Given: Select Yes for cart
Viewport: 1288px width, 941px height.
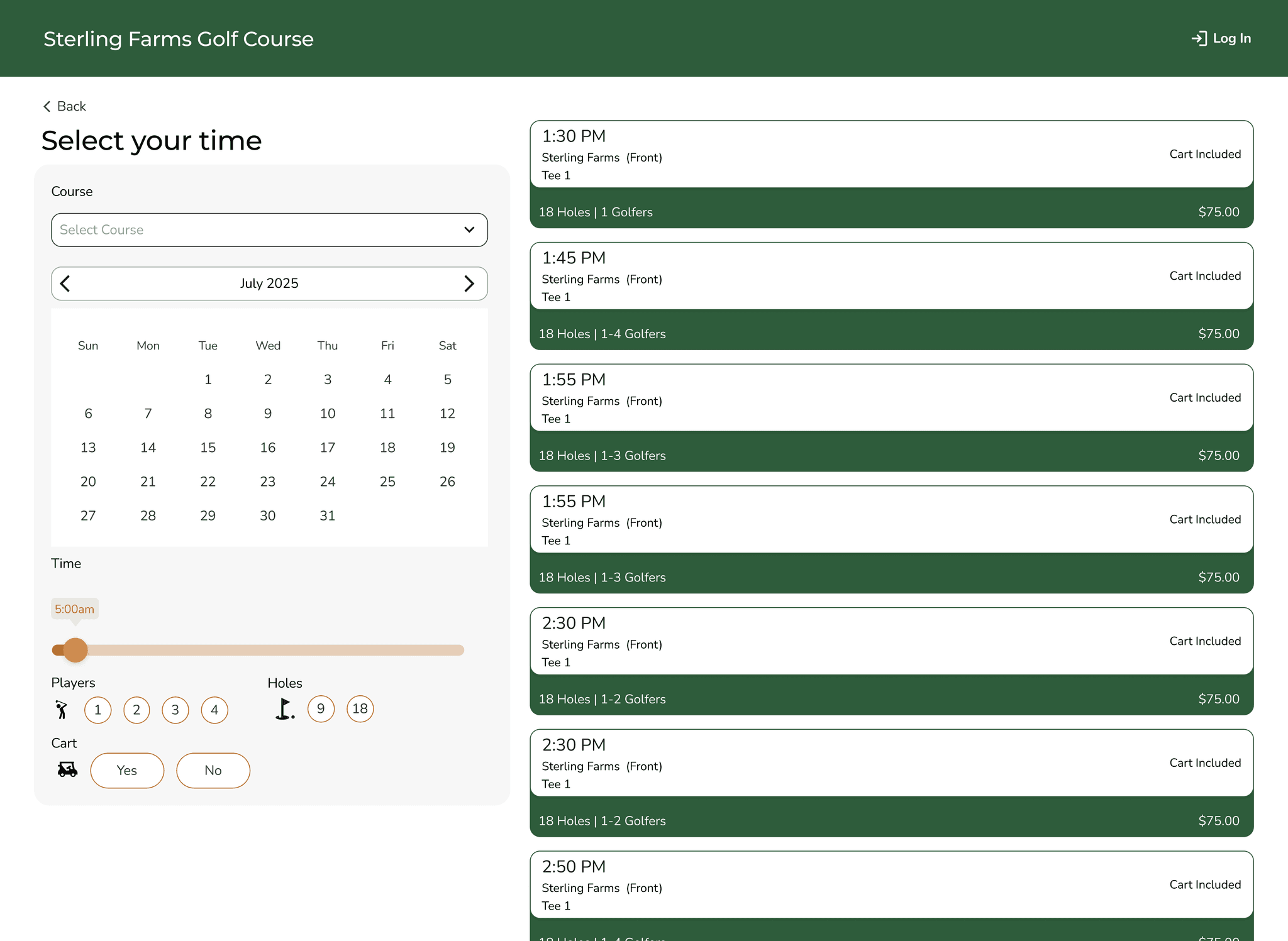Looking at the screenshot, I should tap(127, 771).
